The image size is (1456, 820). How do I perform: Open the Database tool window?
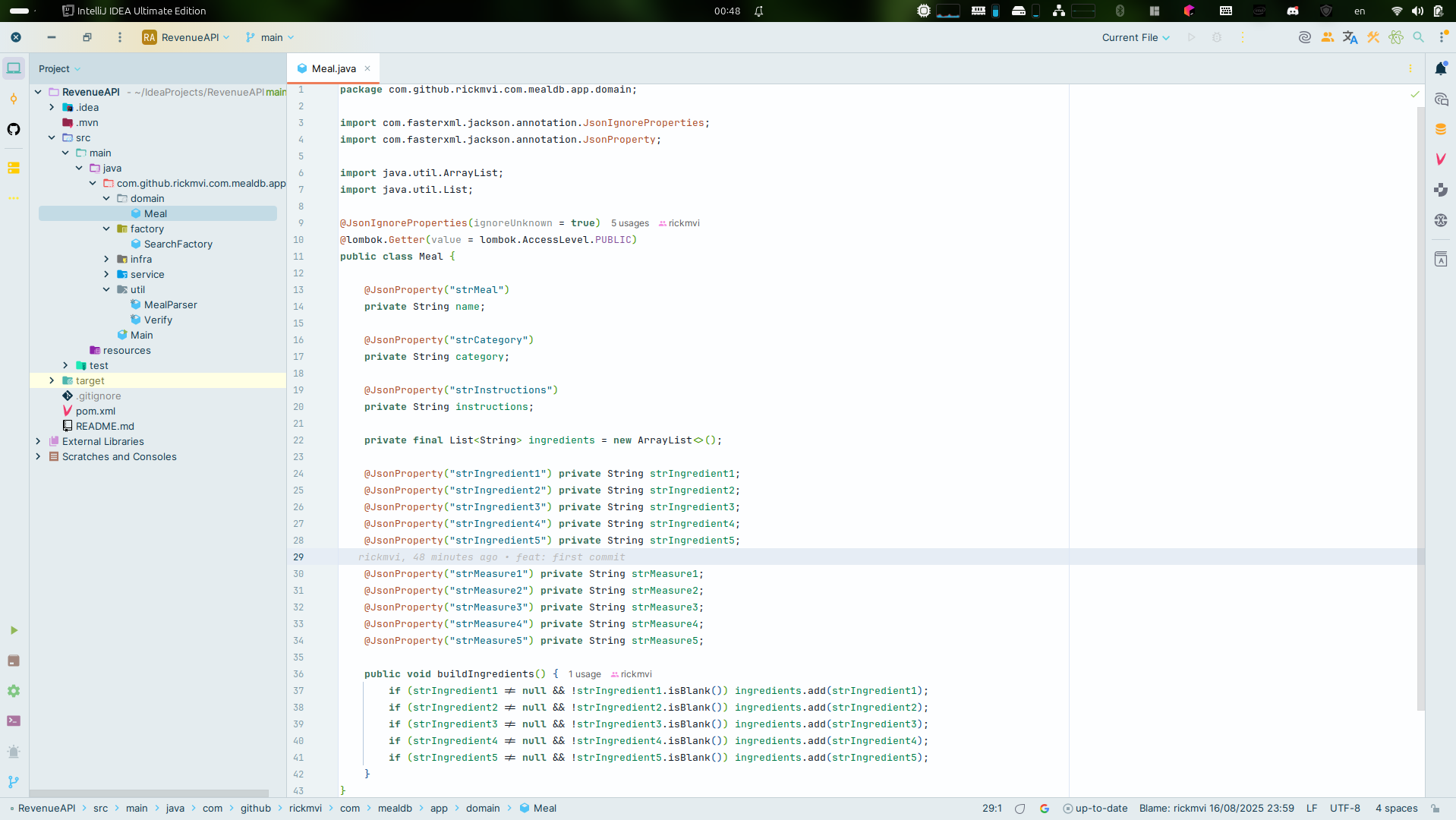pos(1441,129)
